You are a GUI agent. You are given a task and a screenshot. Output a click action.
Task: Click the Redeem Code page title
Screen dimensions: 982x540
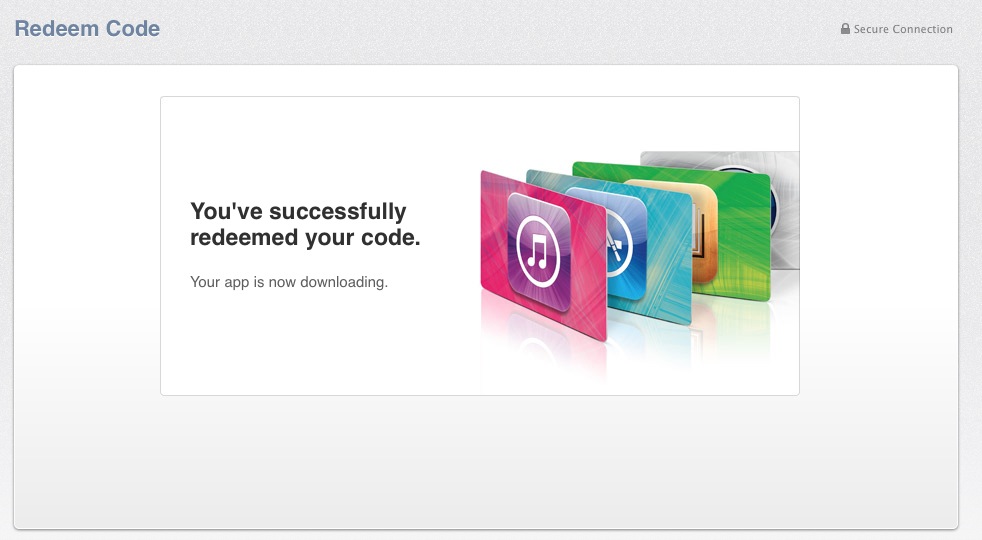tap(87, 29)
